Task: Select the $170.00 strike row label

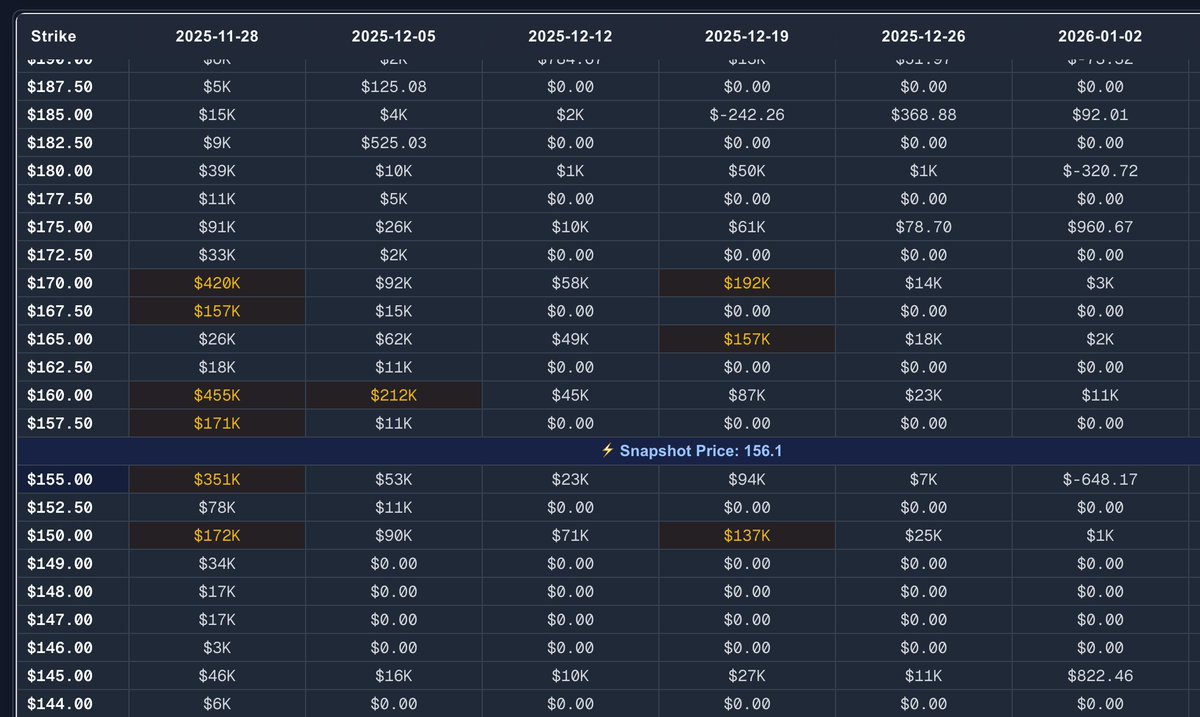Action: pos(62,283)
